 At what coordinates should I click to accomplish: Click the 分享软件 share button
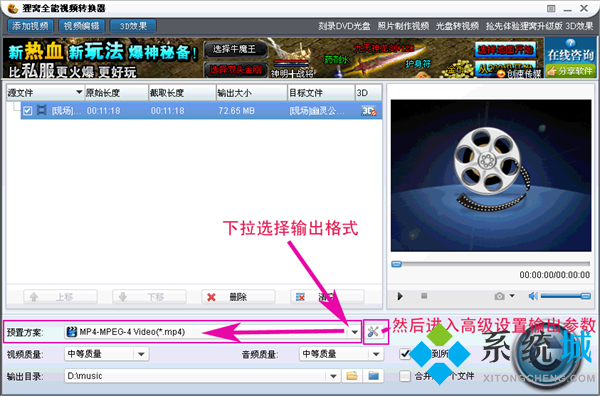571,71
